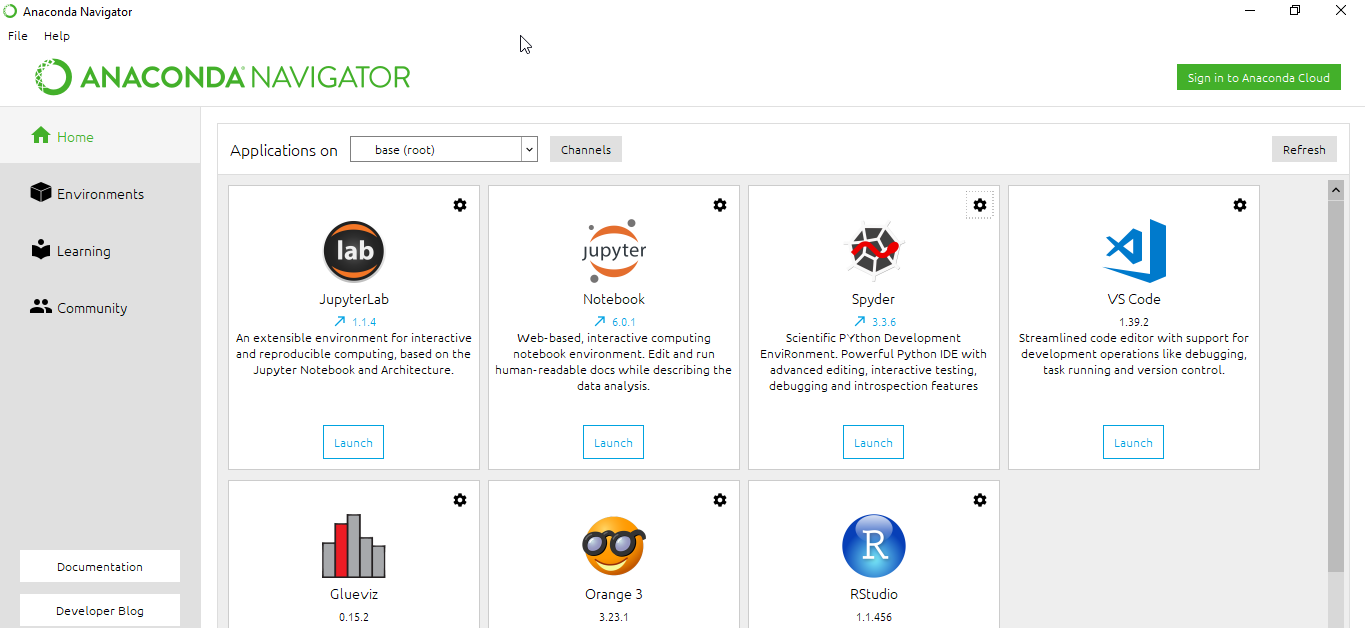Switch to the Learning tab
Image resolution: width=1365 pixels, height=628 pixels.
click(x=100, y=250)
